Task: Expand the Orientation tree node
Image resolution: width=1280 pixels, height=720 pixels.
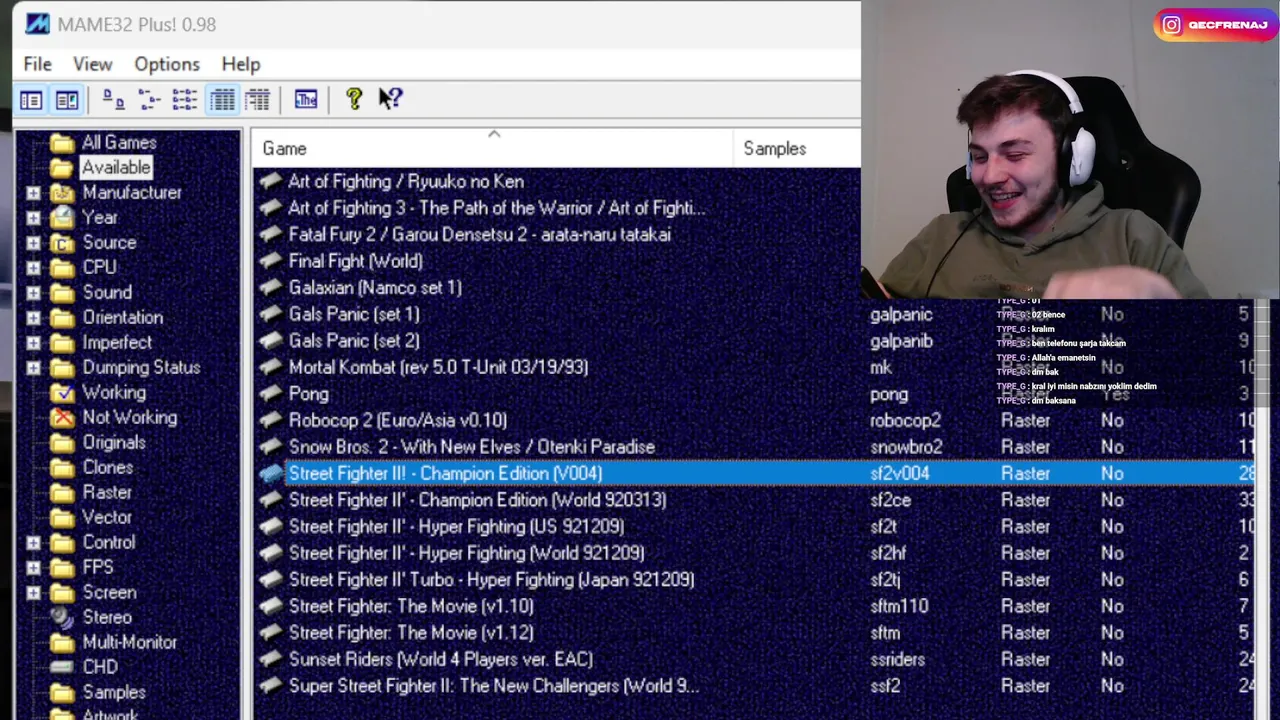Action: pyautogui.click(x=33, y=318)
